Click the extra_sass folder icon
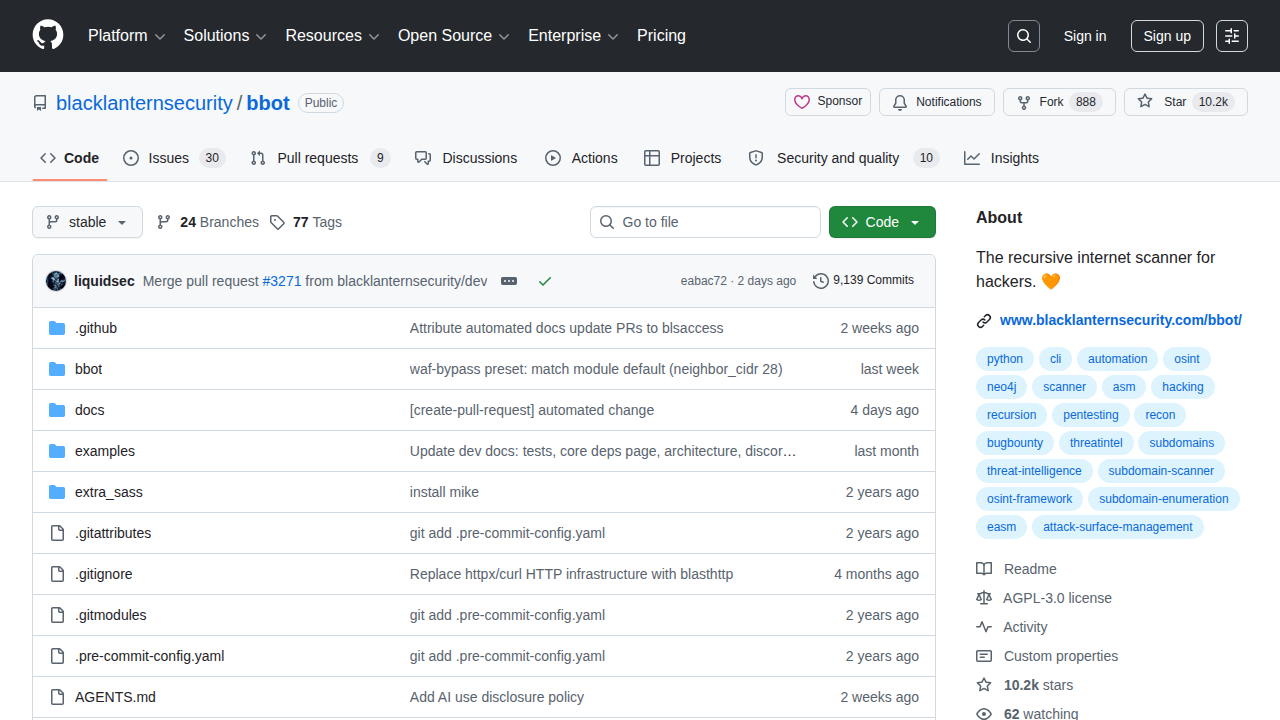Image resolution: width=1280 pixels, height=720 pixels. [x=57, y=492]
